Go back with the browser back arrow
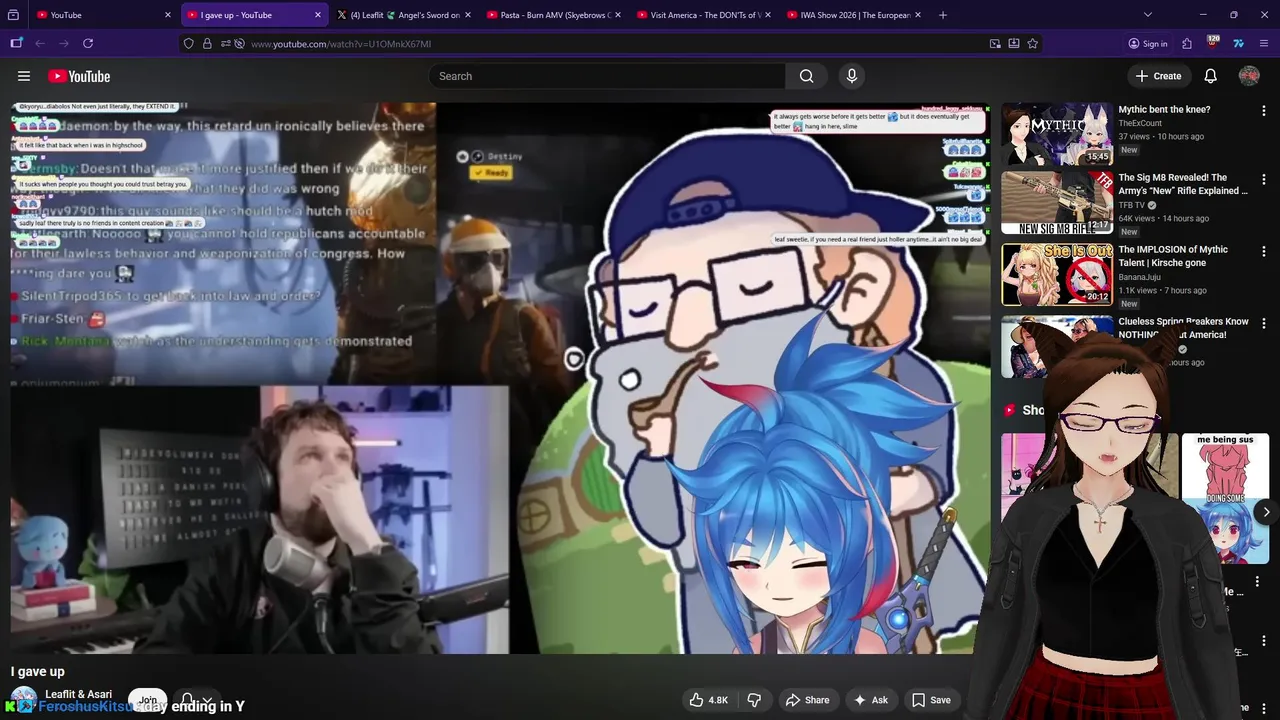Image resolution: width=1280 pixels, height=720 pixels. pos(40,43)
